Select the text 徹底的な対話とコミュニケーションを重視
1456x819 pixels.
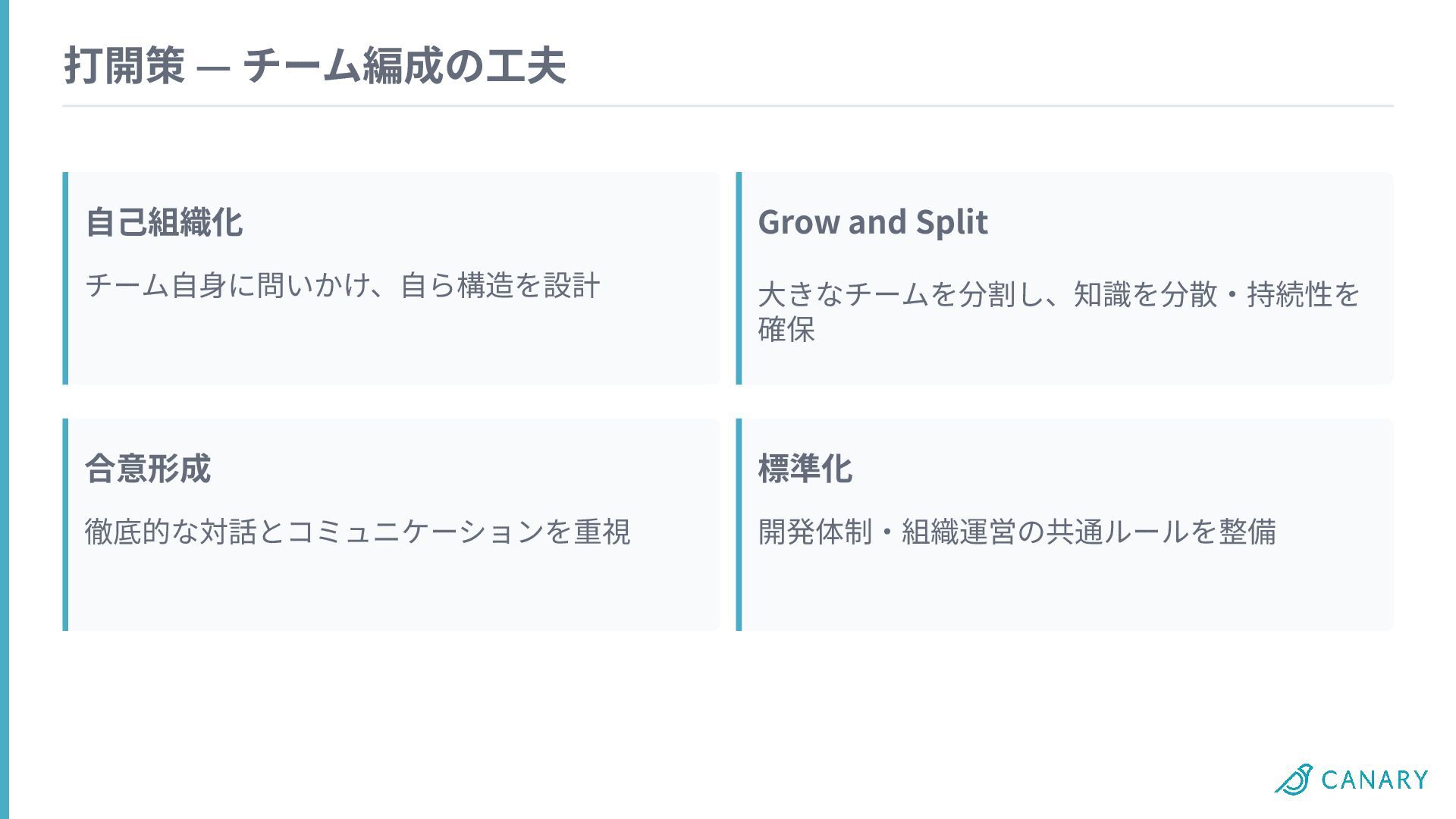[x=357, y=532]
